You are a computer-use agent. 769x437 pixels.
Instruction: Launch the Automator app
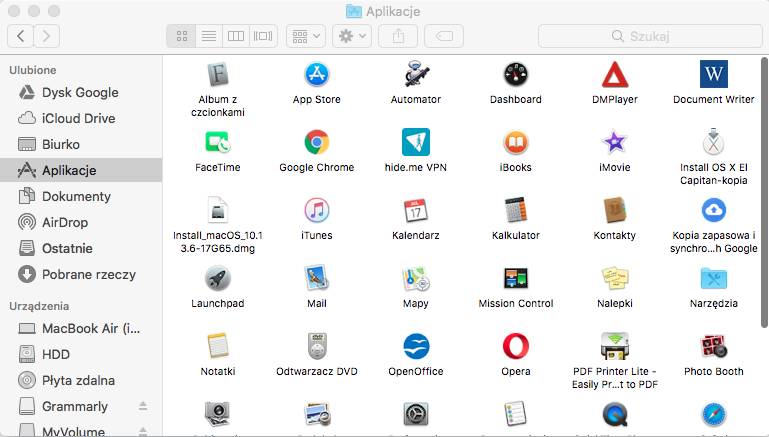point(416,75)
